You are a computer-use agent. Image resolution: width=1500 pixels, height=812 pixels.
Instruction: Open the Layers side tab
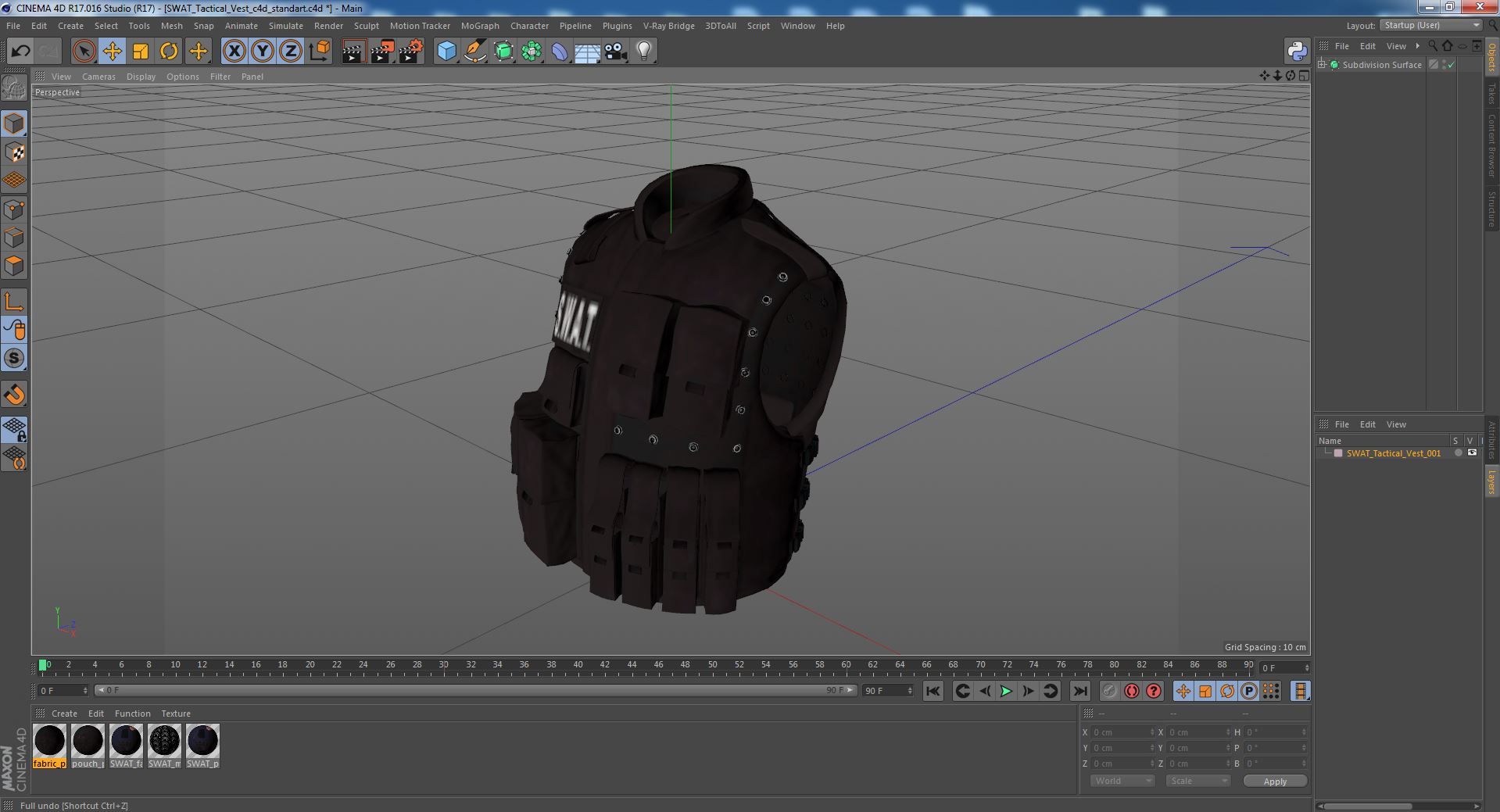pos(1492,482)
